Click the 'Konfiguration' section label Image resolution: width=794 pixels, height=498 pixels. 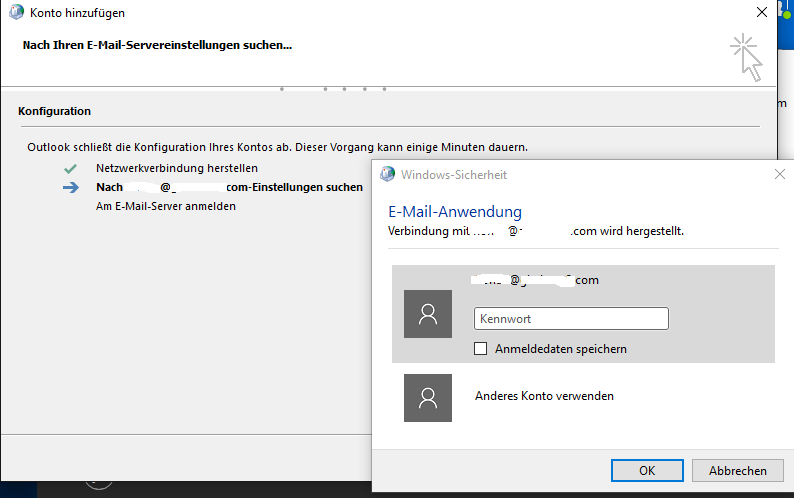(x=55, y=111)
